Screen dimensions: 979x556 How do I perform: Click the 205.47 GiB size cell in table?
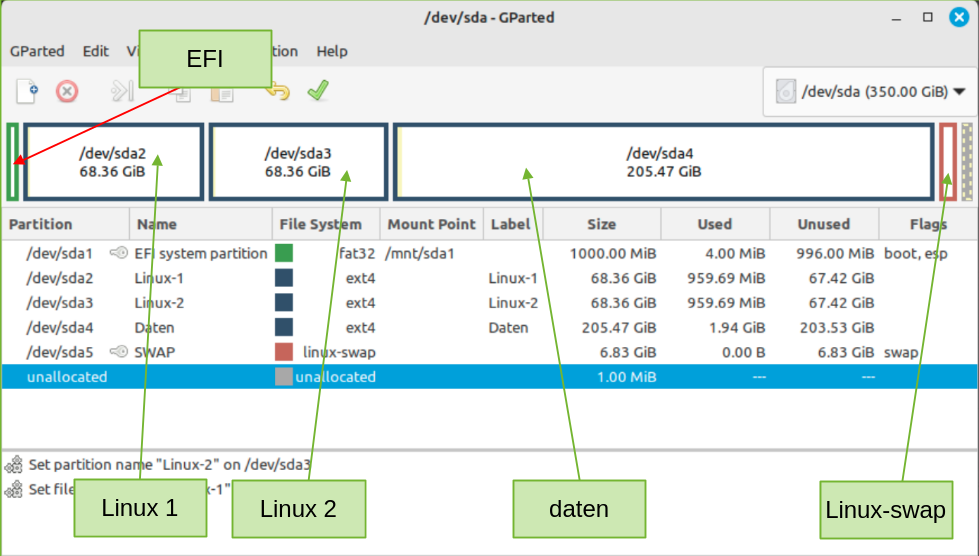click(619, 328)
